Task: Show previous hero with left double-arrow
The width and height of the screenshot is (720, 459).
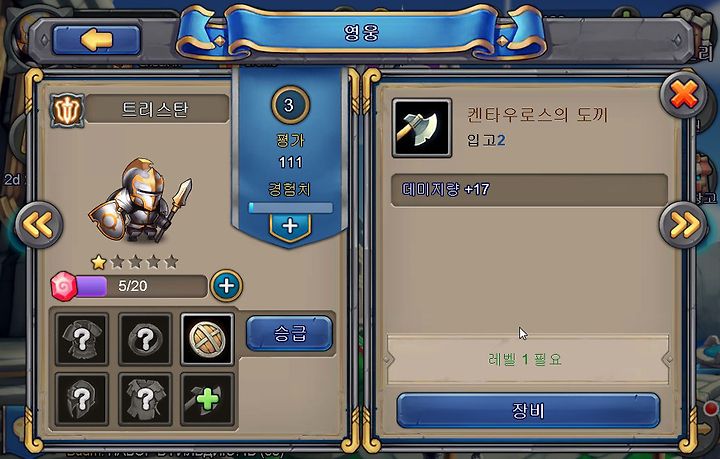Action: click(39, 224)
